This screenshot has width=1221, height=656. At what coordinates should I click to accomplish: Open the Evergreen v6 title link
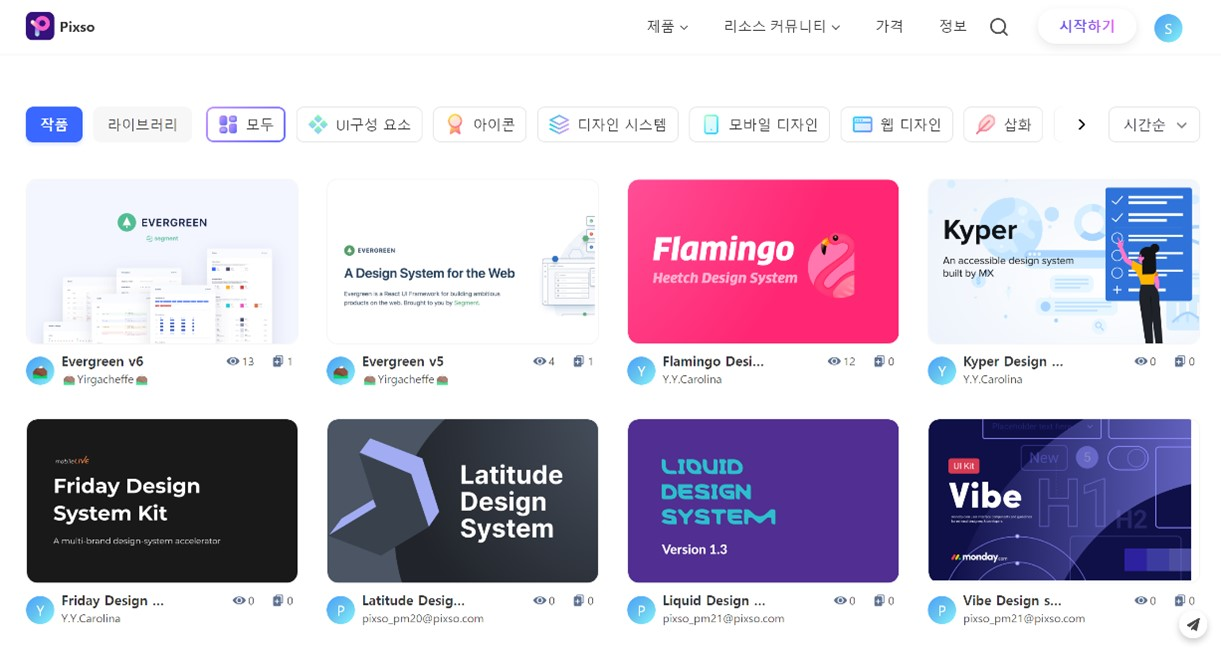coord(102,361)
